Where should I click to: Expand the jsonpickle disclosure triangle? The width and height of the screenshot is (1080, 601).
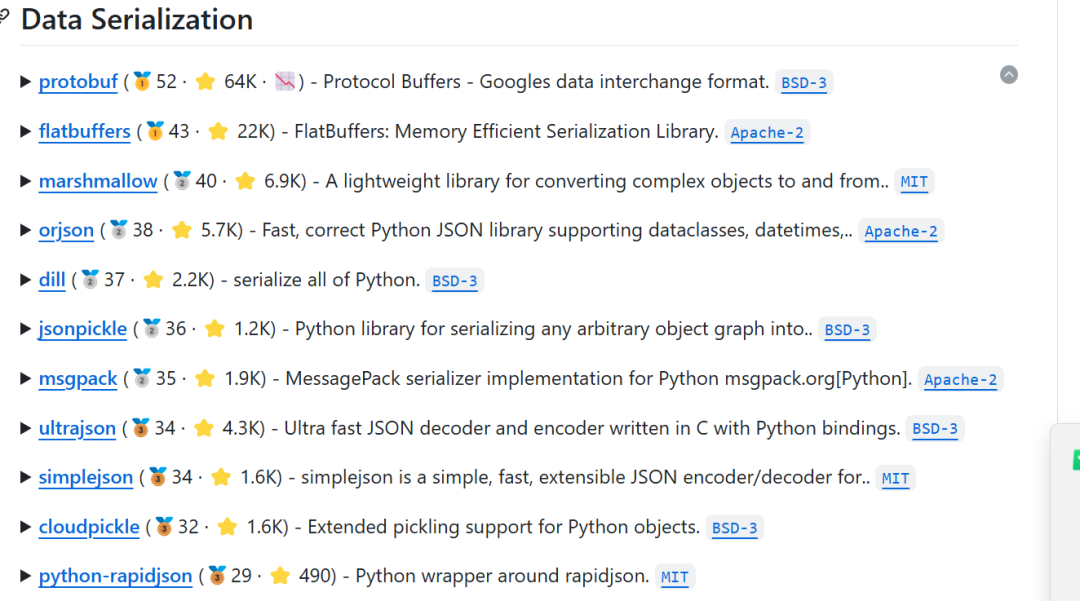coord(26,329)
